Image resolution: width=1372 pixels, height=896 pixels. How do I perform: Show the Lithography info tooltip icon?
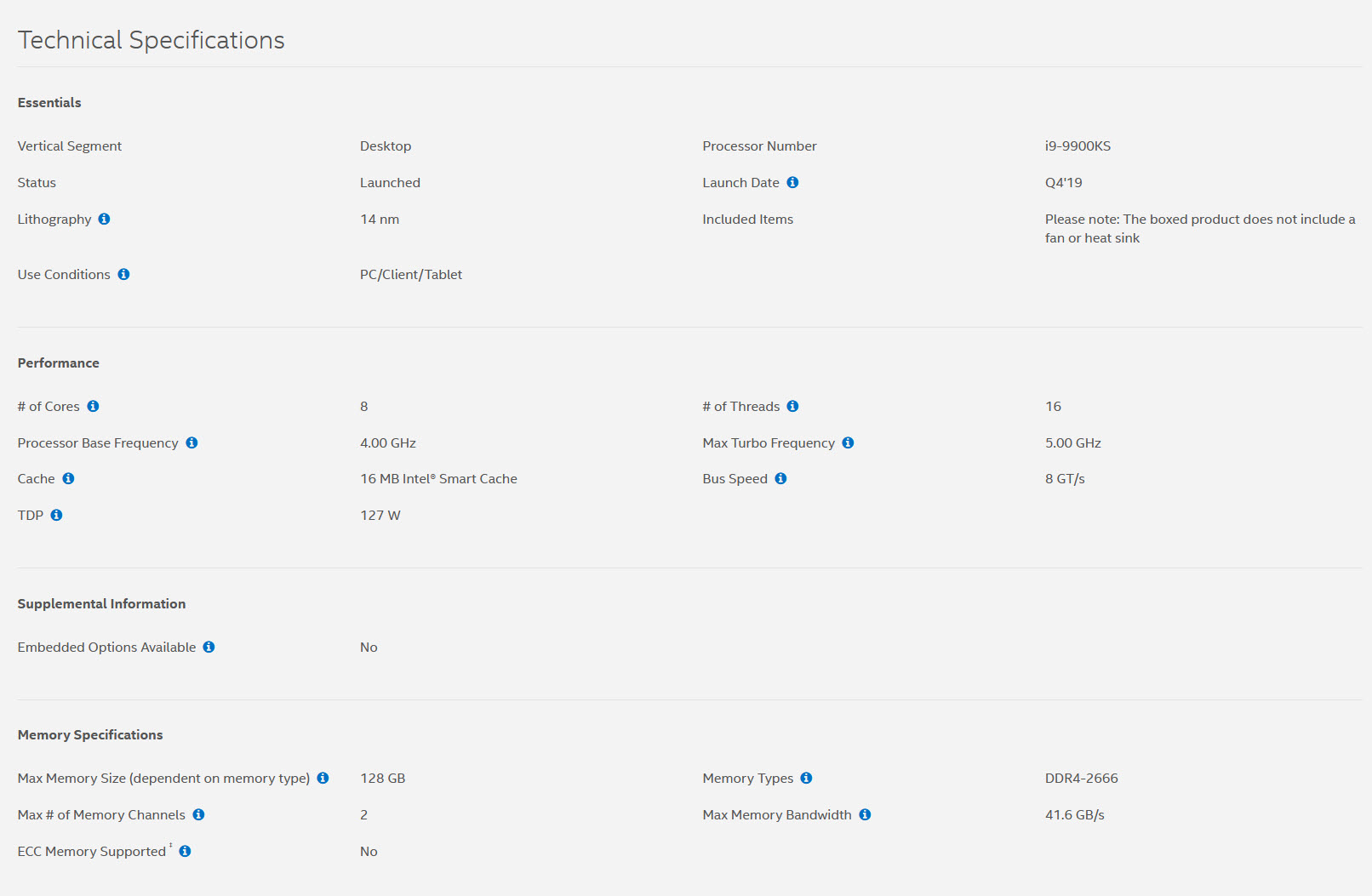(x=104, y=219)
